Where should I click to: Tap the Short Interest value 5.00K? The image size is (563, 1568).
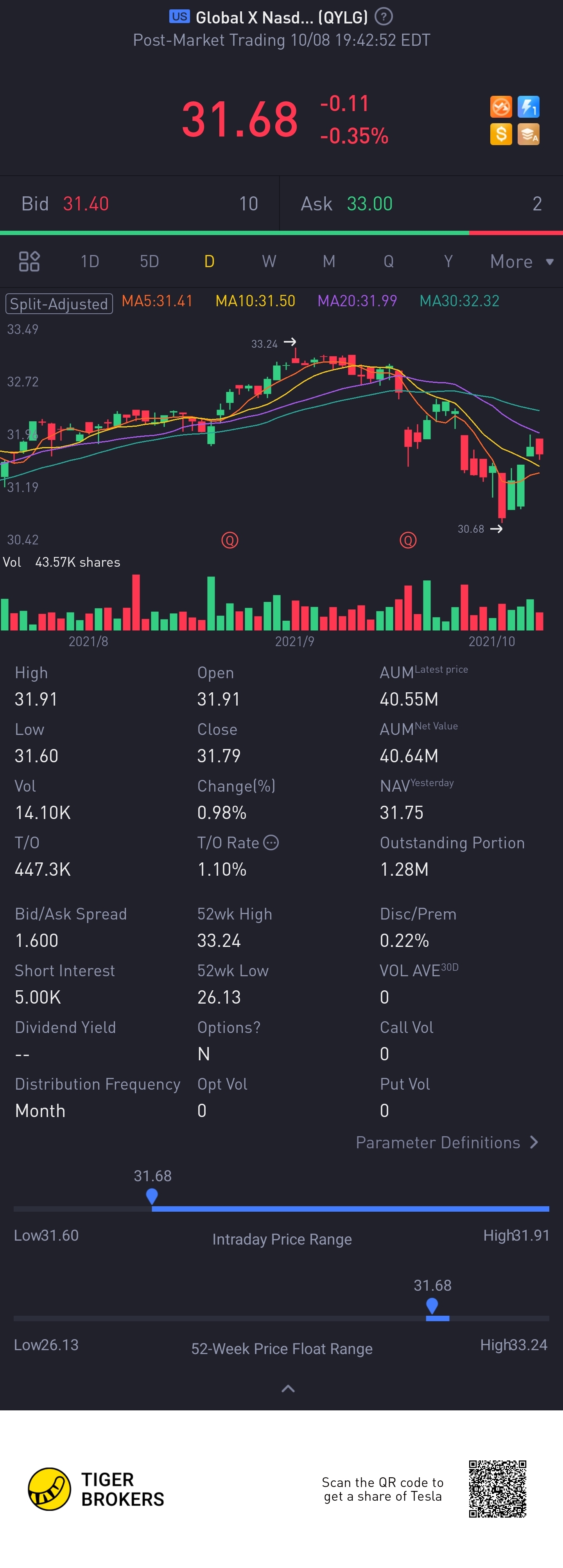click(38, 997)
